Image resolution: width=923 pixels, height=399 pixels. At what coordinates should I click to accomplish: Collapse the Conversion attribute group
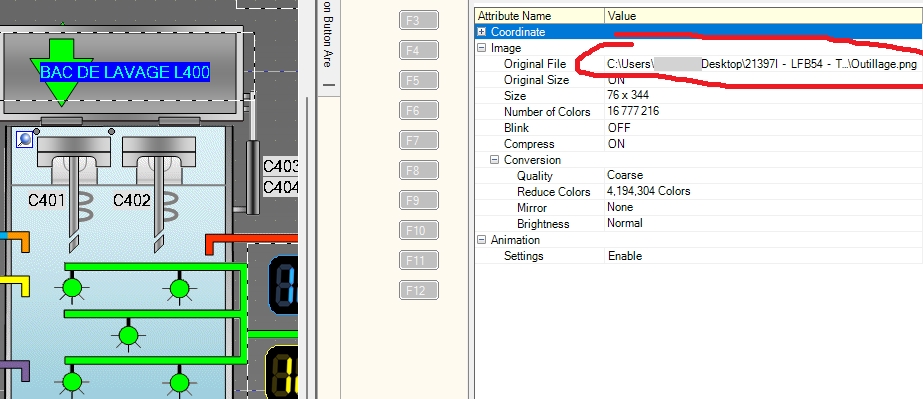[x=494, y=160]
